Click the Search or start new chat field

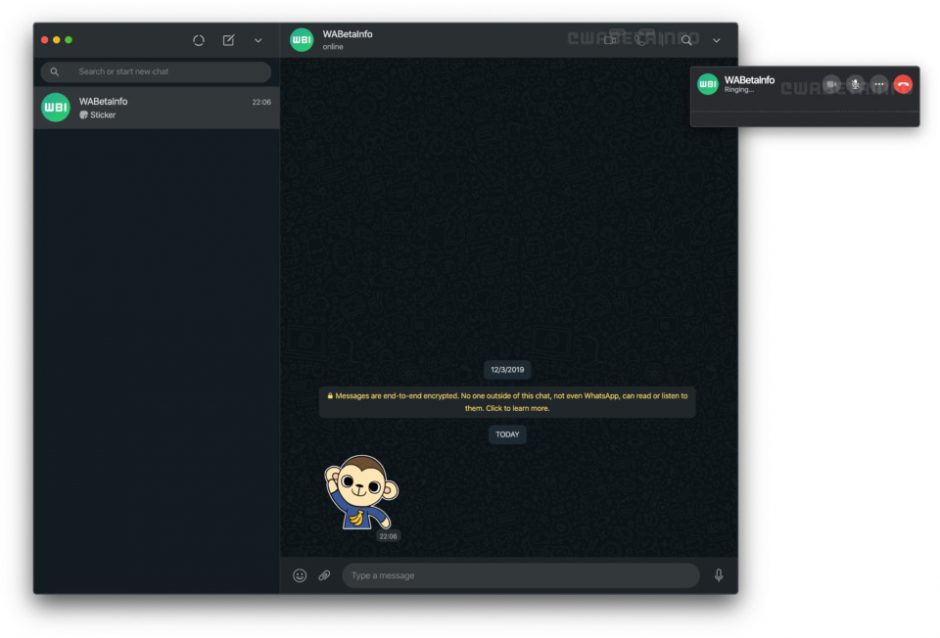tap(160, 72)
